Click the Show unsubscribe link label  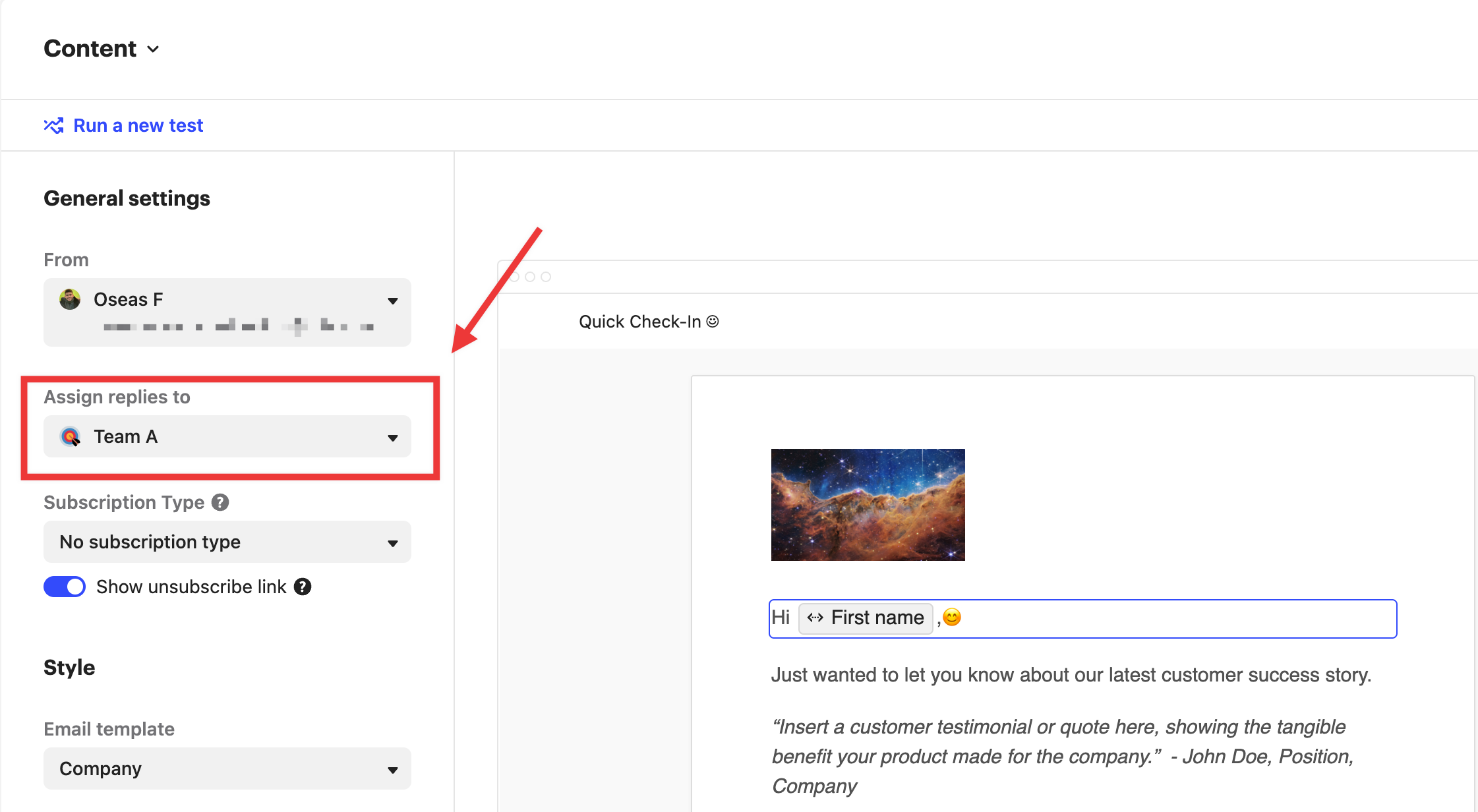[x=191, y=587]
